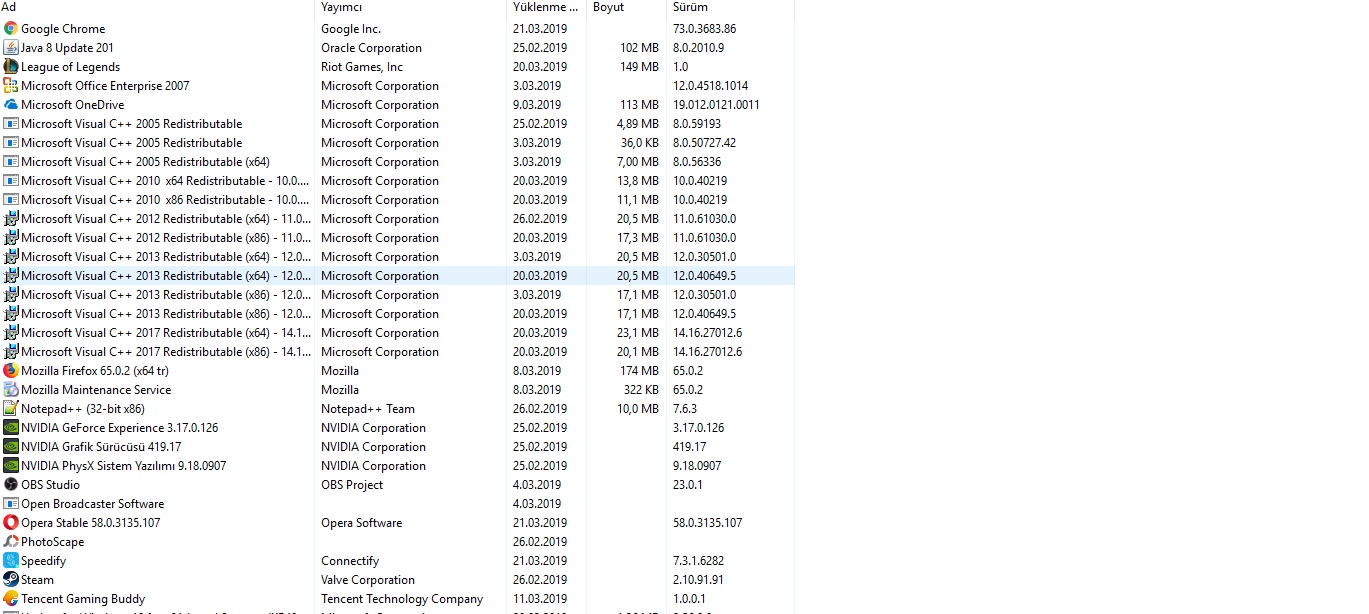Click the Opera Stable icon
The image size is (1369, 614).
coord(11,523)
